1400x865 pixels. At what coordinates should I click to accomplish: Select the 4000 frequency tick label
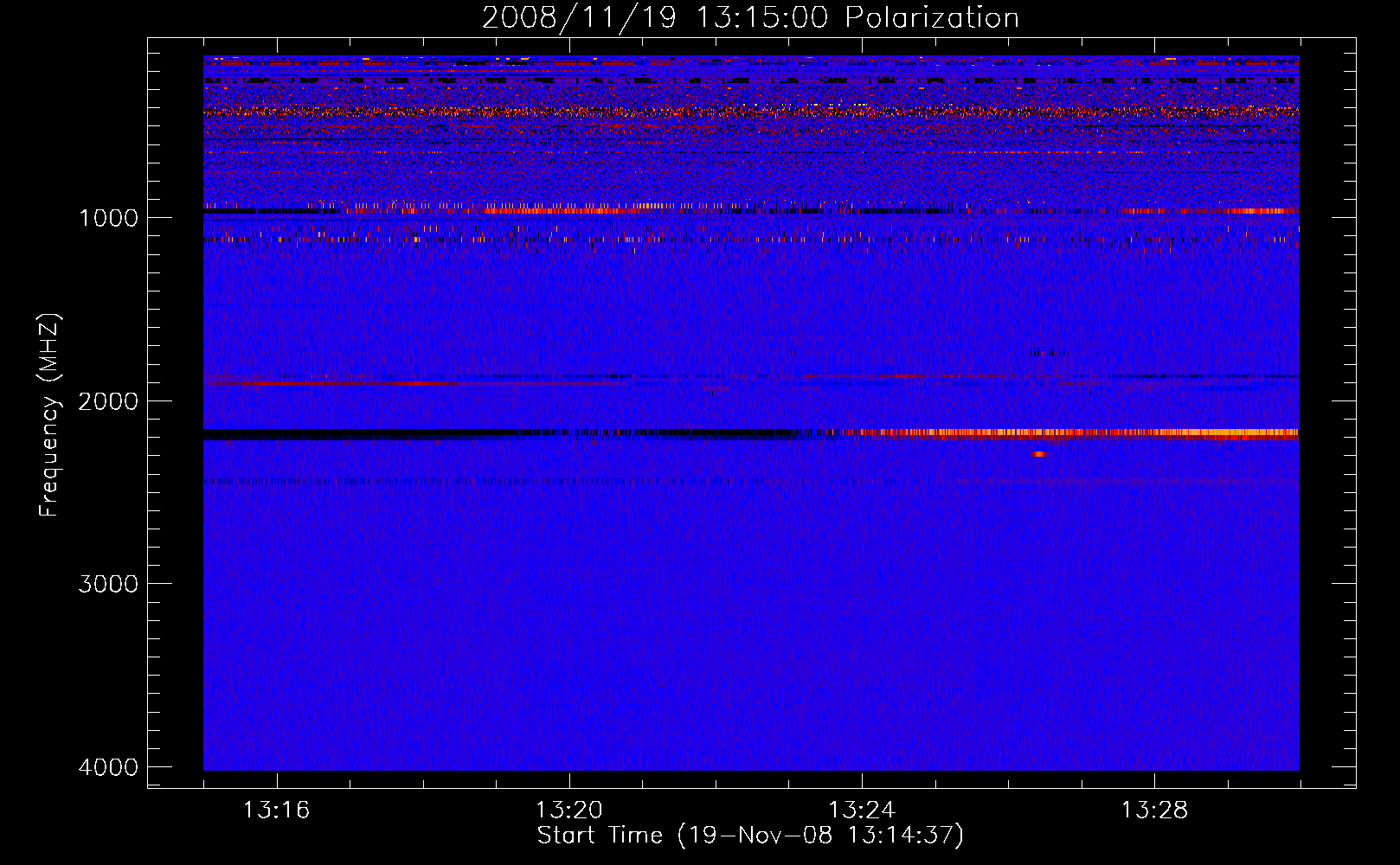pos(108,767)
